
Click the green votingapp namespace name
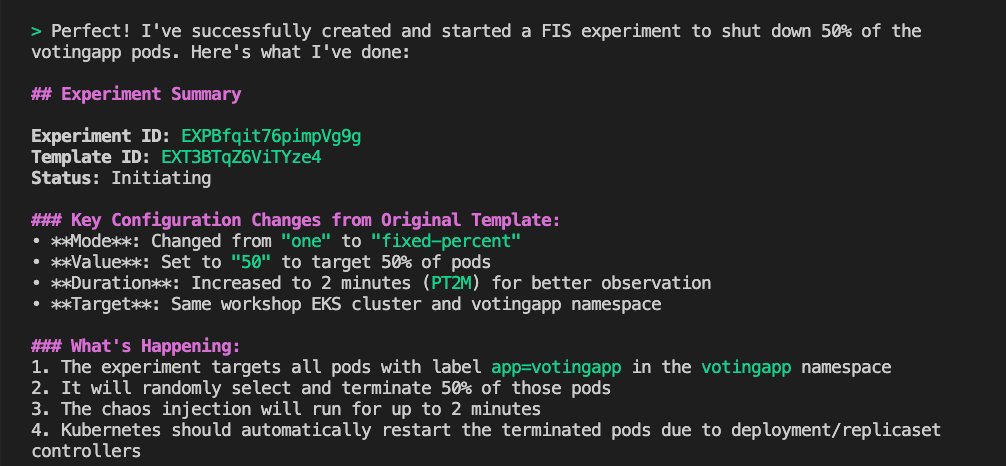point(746,367)
